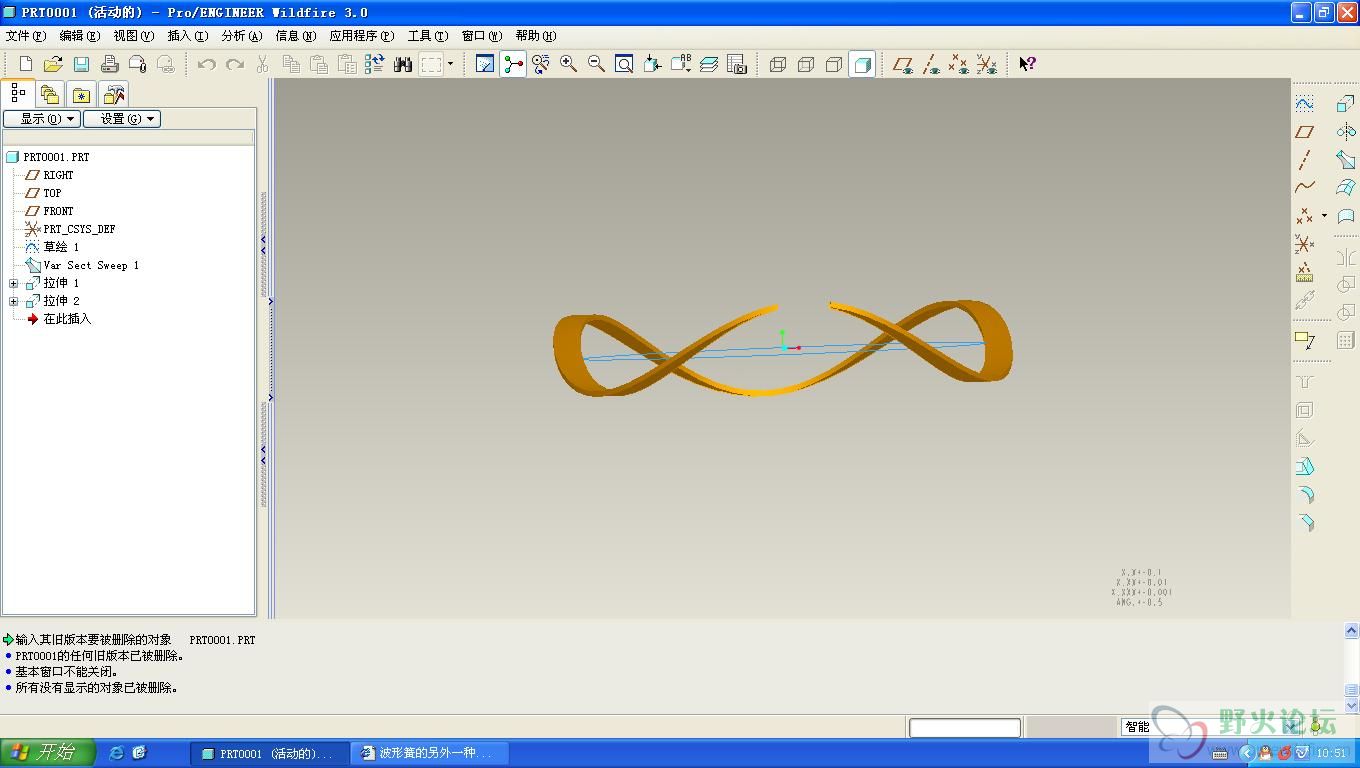Zoom out with the magnifier minus icon

[597, 64]
